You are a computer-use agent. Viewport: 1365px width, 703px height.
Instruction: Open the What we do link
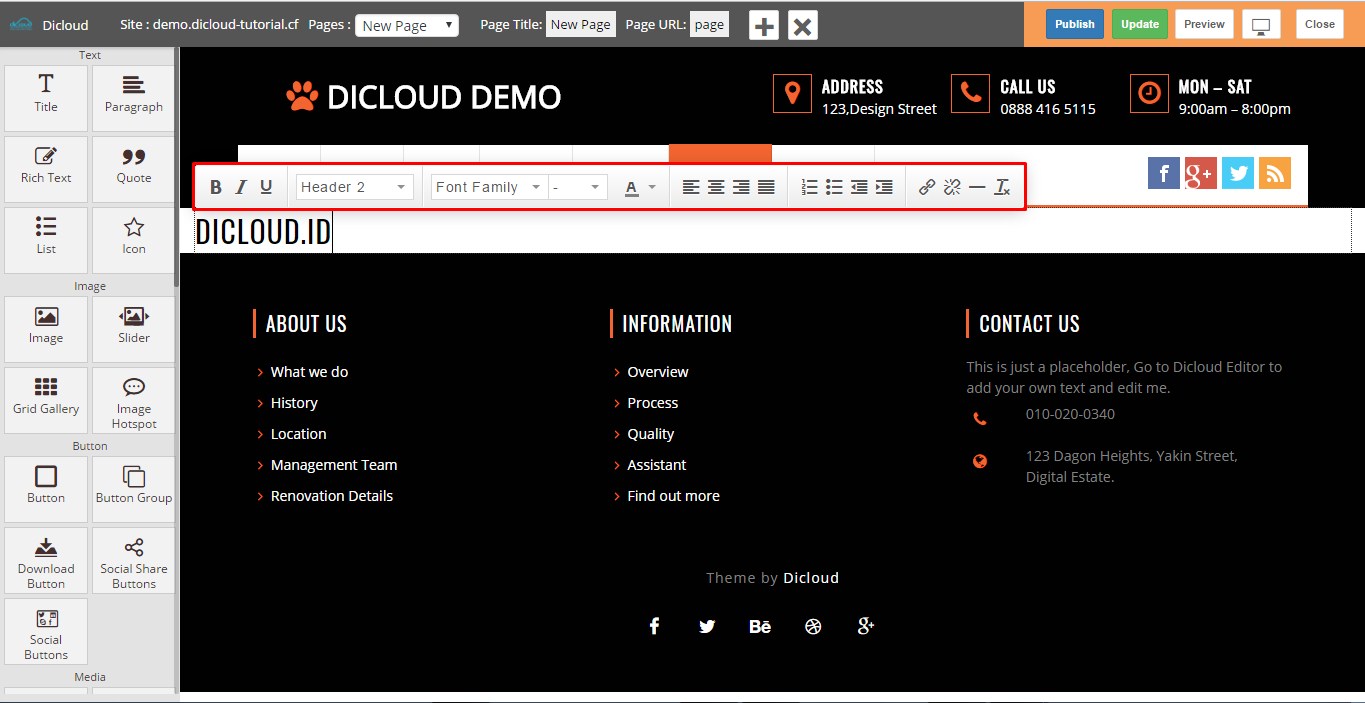click(x=309, y=372)
